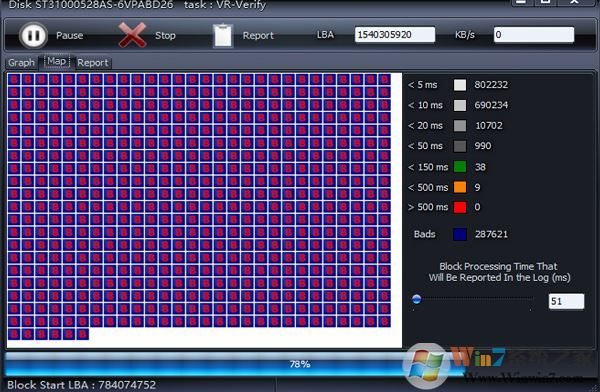Select the Map tab
The image size is (600, 392).
pyautogui.click(x=57, y=61)
